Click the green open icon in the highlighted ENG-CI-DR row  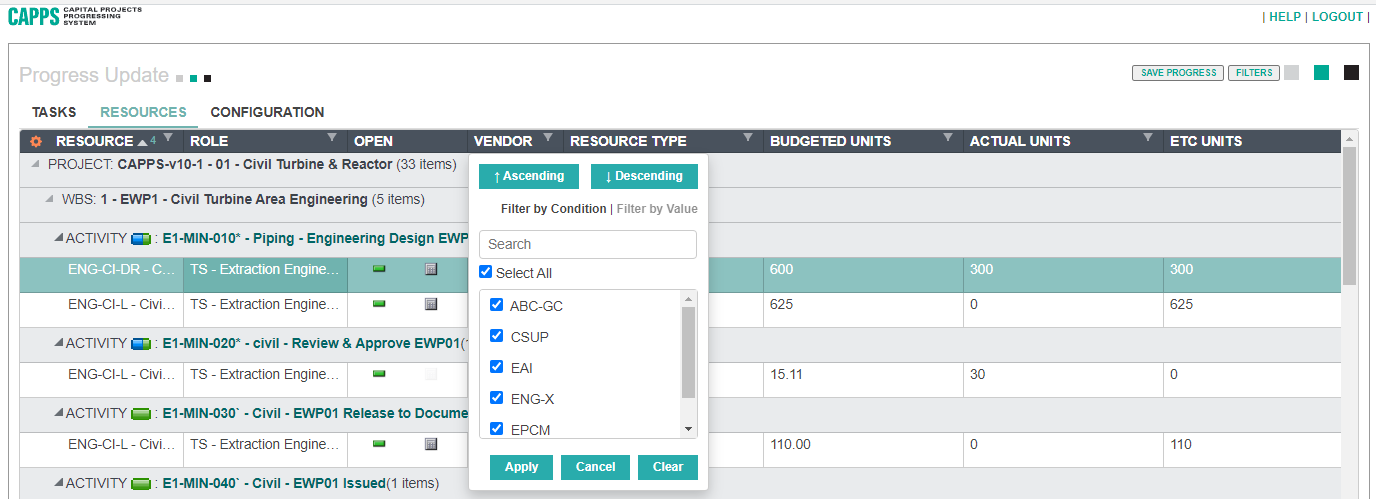tap(379, 269)
